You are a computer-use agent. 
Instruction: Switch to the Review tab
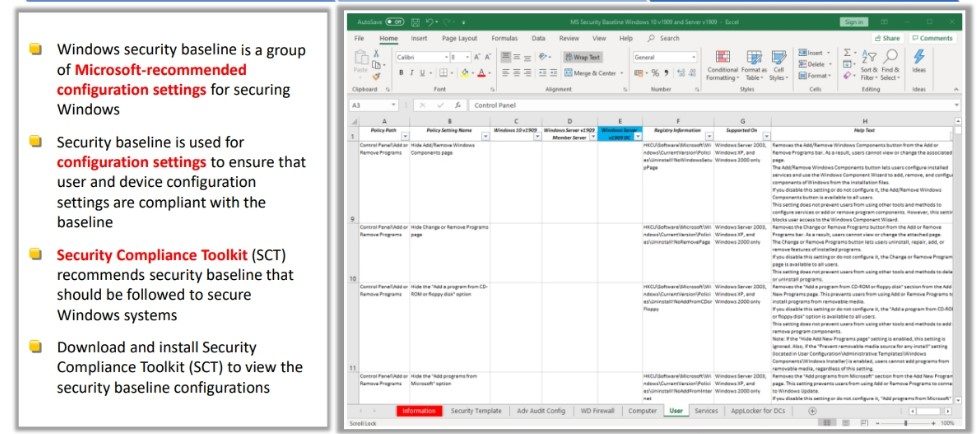(568, 38)
